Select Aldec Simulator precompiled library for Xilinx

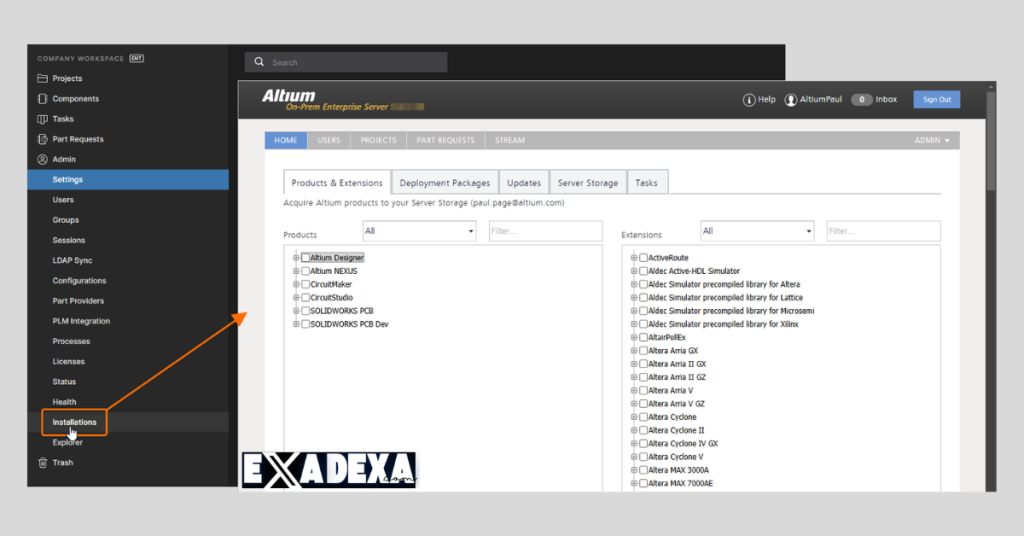(x=723, y=324)
